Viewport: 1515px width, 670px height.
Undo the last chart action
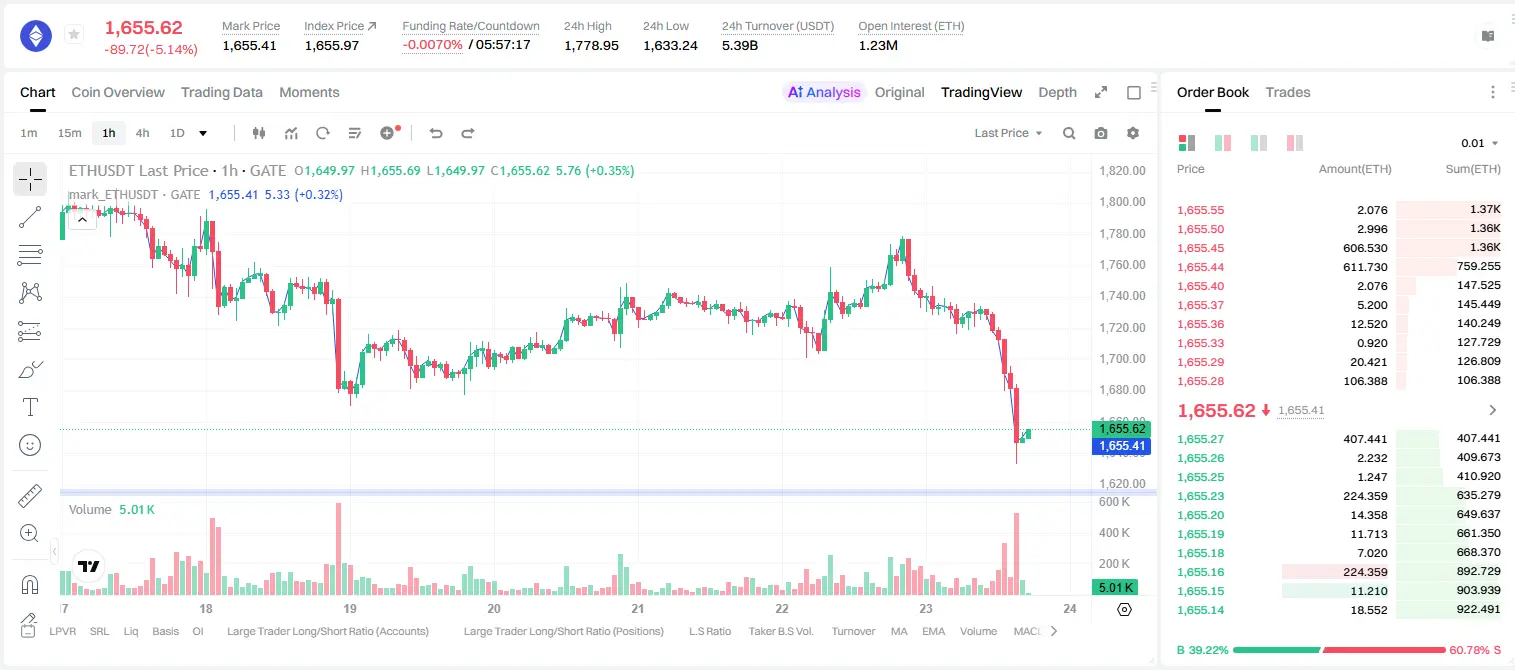click(436, 133)
